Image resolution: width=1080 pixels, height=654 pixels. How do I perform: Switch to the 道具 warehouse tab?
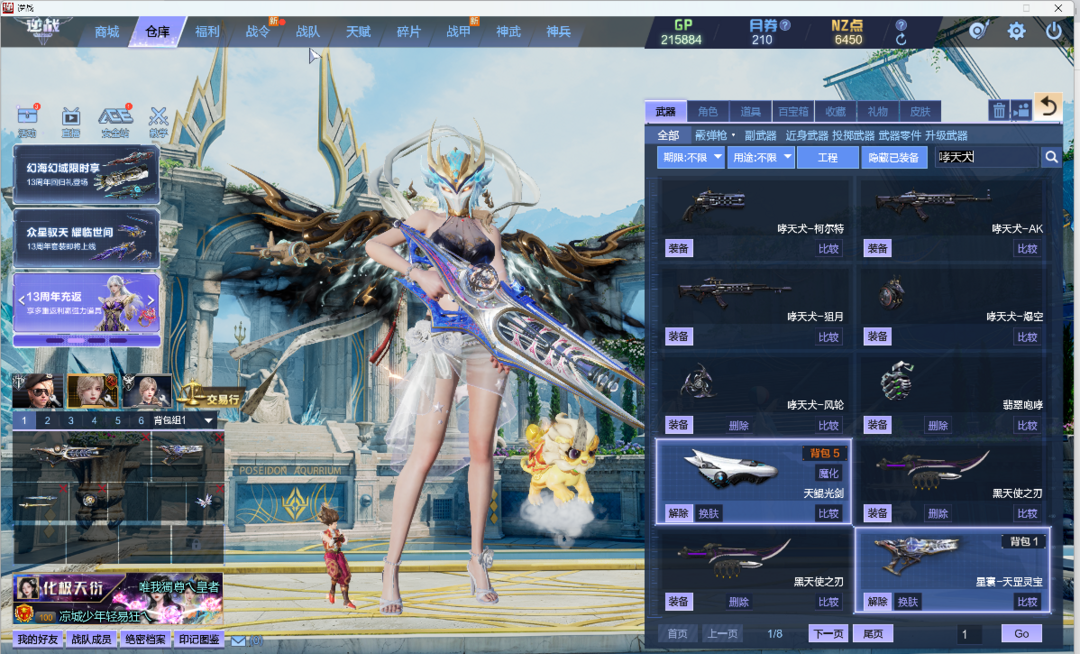click(x=750, y=112)
